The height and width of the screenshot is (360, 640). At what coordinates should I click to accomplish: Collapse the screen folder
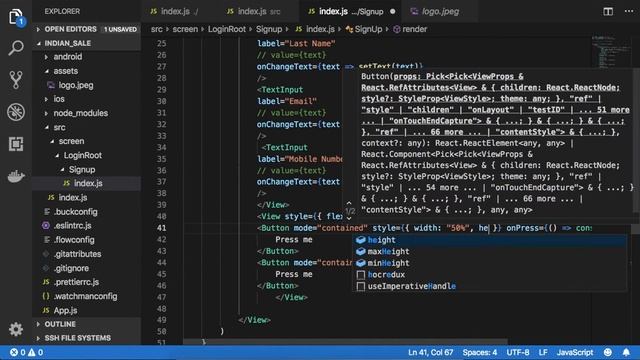point(87,141)
